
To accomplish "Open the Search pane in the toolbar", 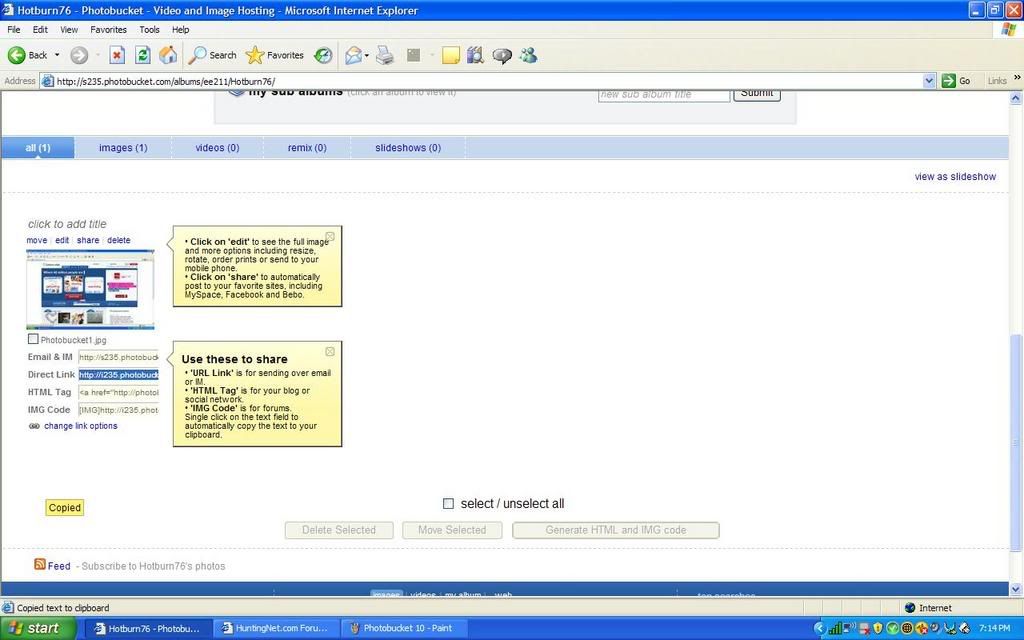I will [212, 56].
